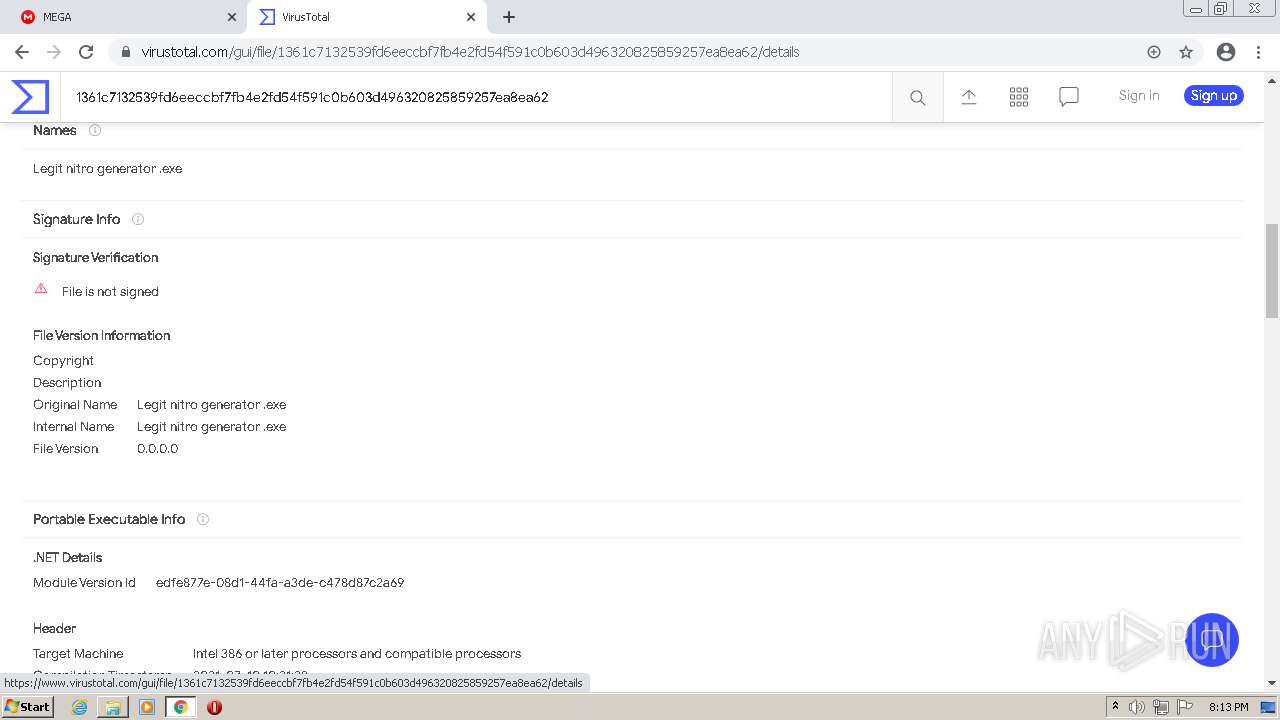
Task: Click the scrollbar up arrow
Action: [1272, 80]
